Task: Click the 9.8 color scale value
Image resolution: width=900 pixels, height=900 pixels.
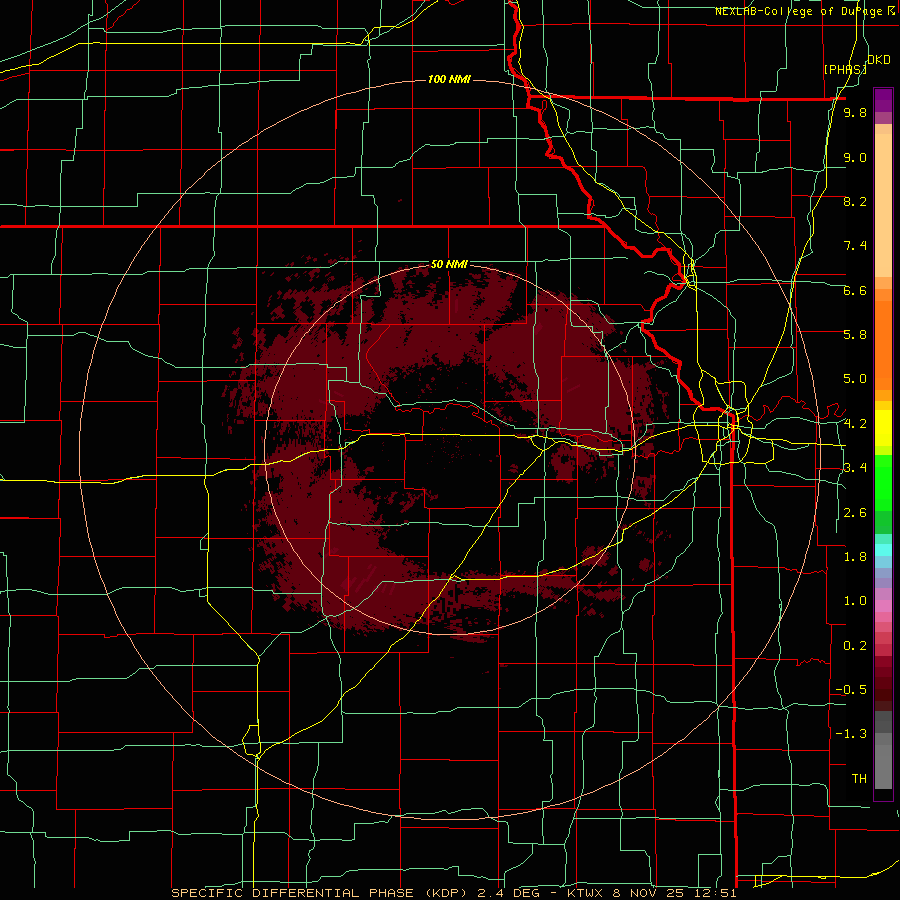Action: (x=855, y=113)
